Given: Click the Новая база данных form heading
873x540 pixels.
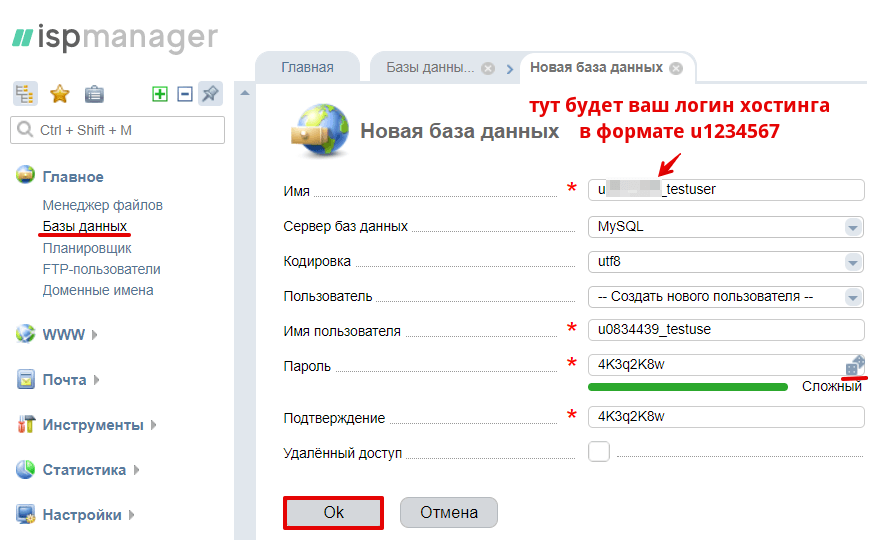Looking at the screenshot, I should 459,131.
